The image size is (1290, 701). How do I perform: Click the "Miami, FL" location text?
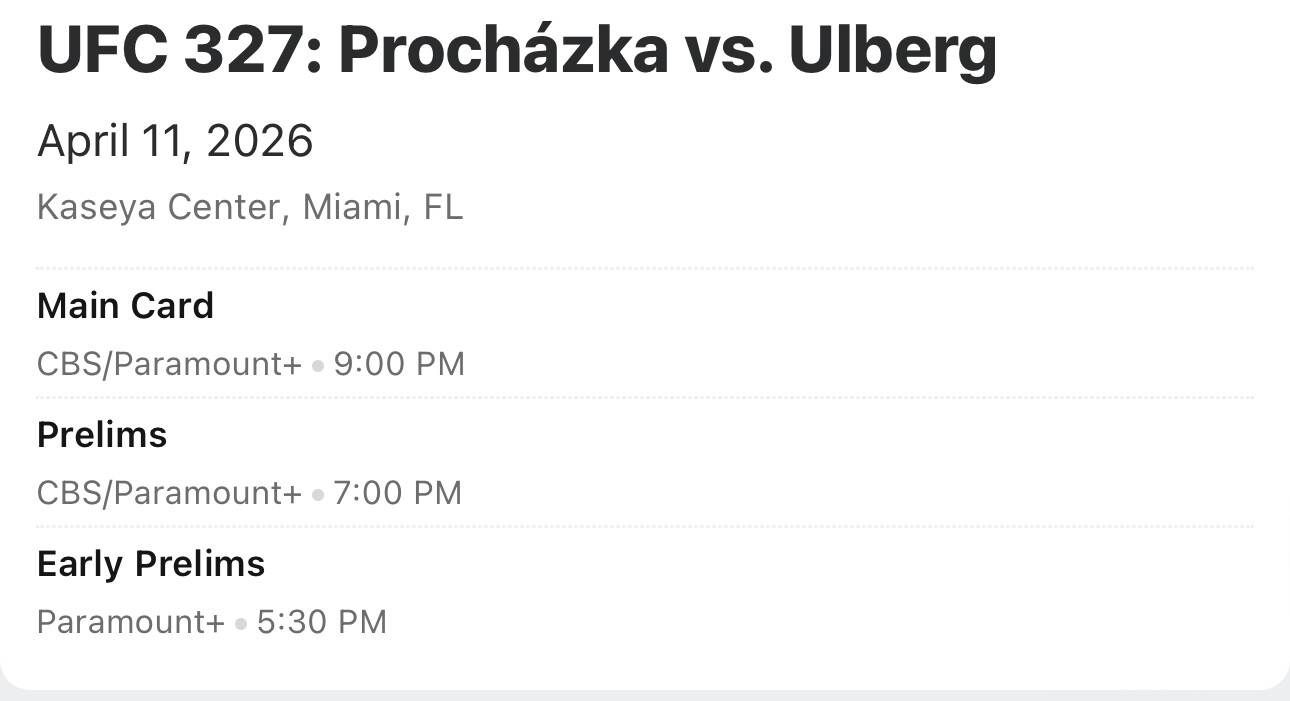tap(383, 207)
